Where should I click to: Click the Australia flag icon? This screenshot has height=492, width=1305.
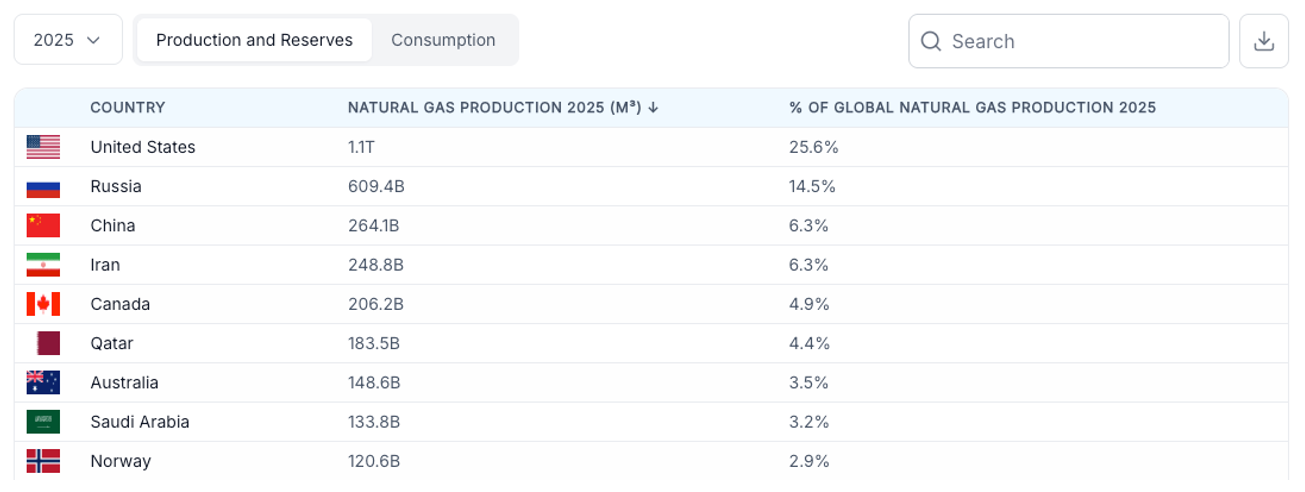click(x=43, y=382)
